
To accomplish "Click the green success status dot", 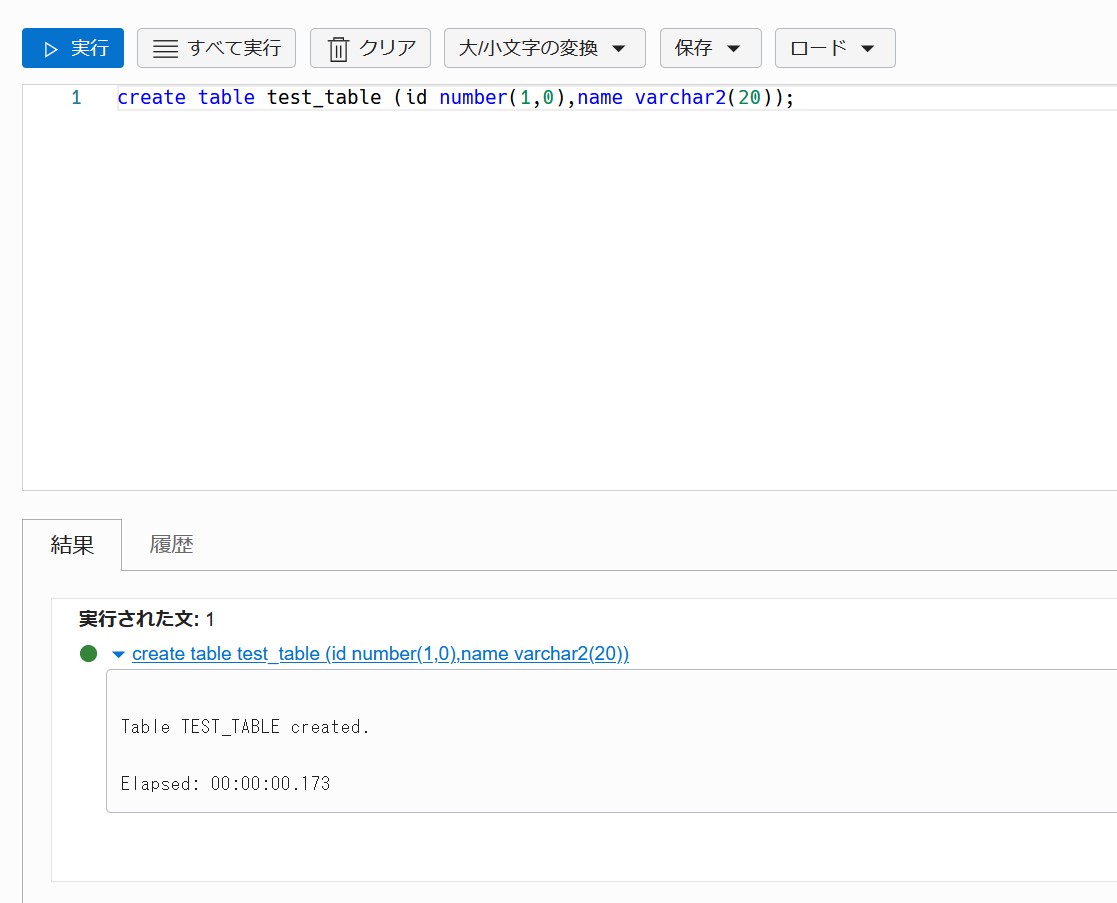I will 88,654.
